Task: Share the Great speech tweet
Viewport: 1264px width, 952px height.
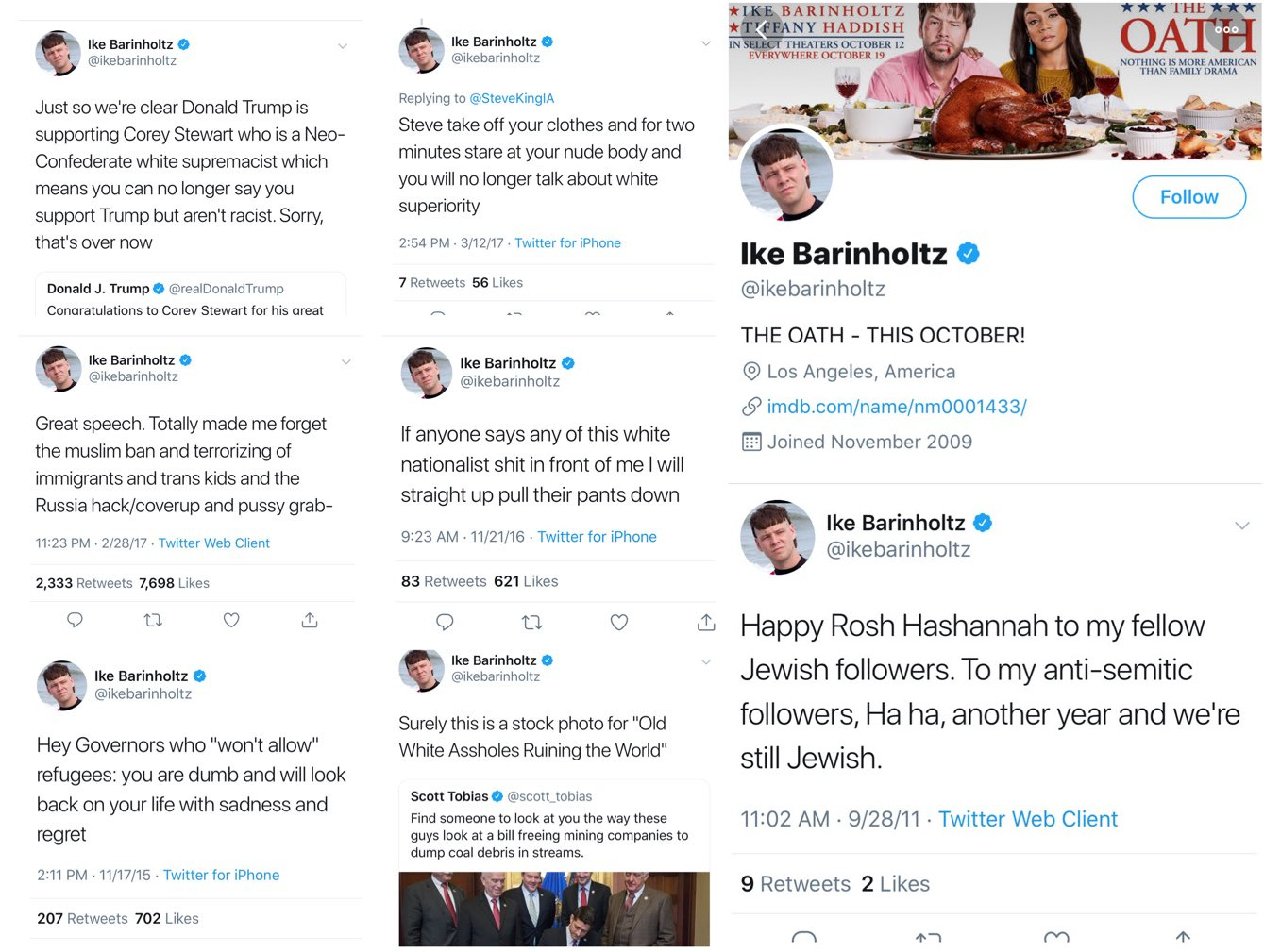Action: click(x=310, y=620)
